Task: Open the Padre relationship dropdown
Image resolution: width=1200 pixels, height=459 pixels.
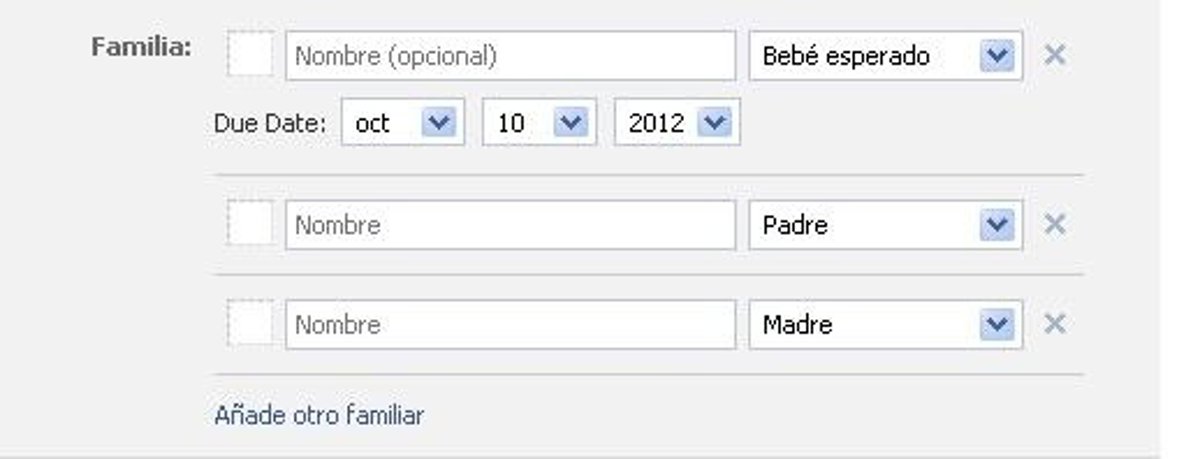Action: tap(885, 225)
